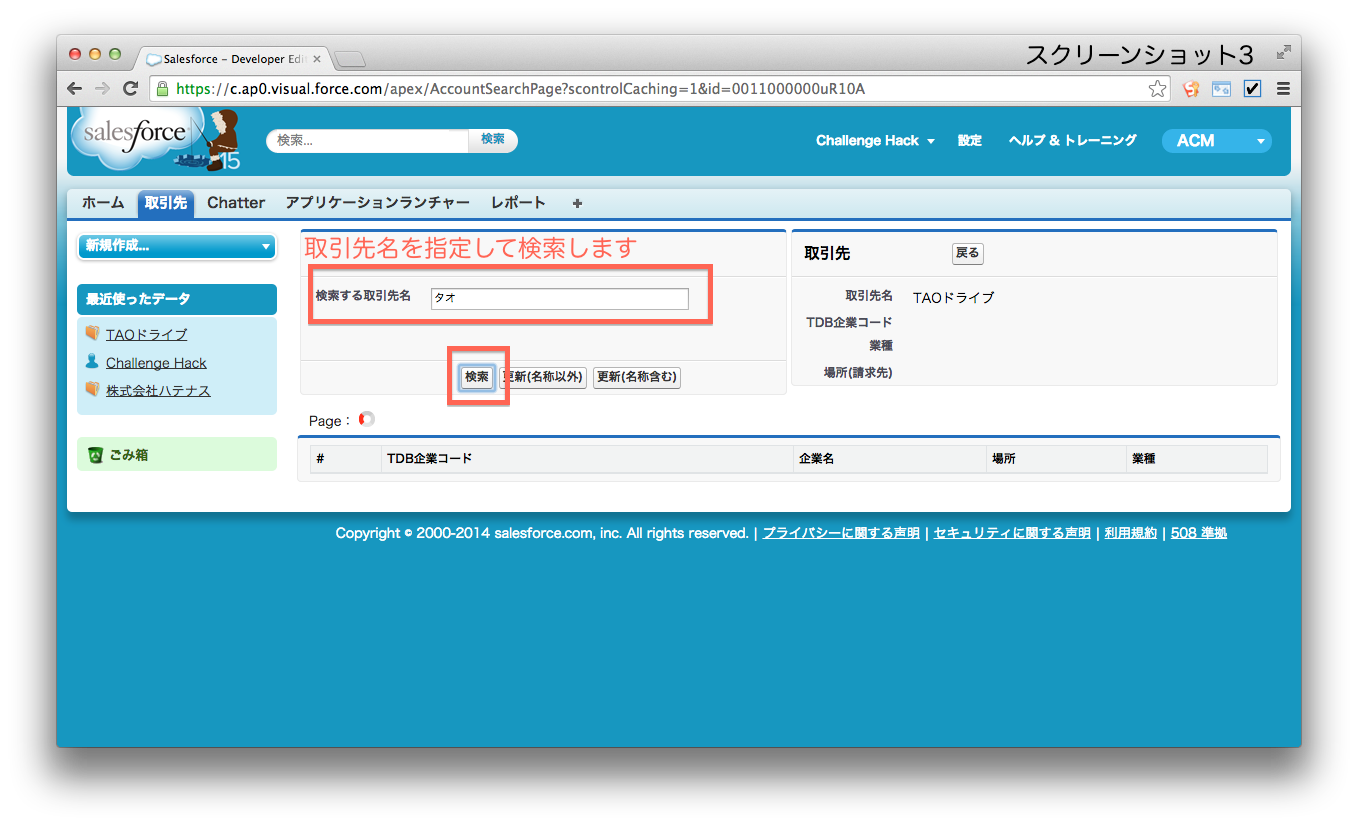Viewport: 1358px width, 826px height.
Task: Click the header 検索 button
Action: pyautogui.click(x=493, y=140)
